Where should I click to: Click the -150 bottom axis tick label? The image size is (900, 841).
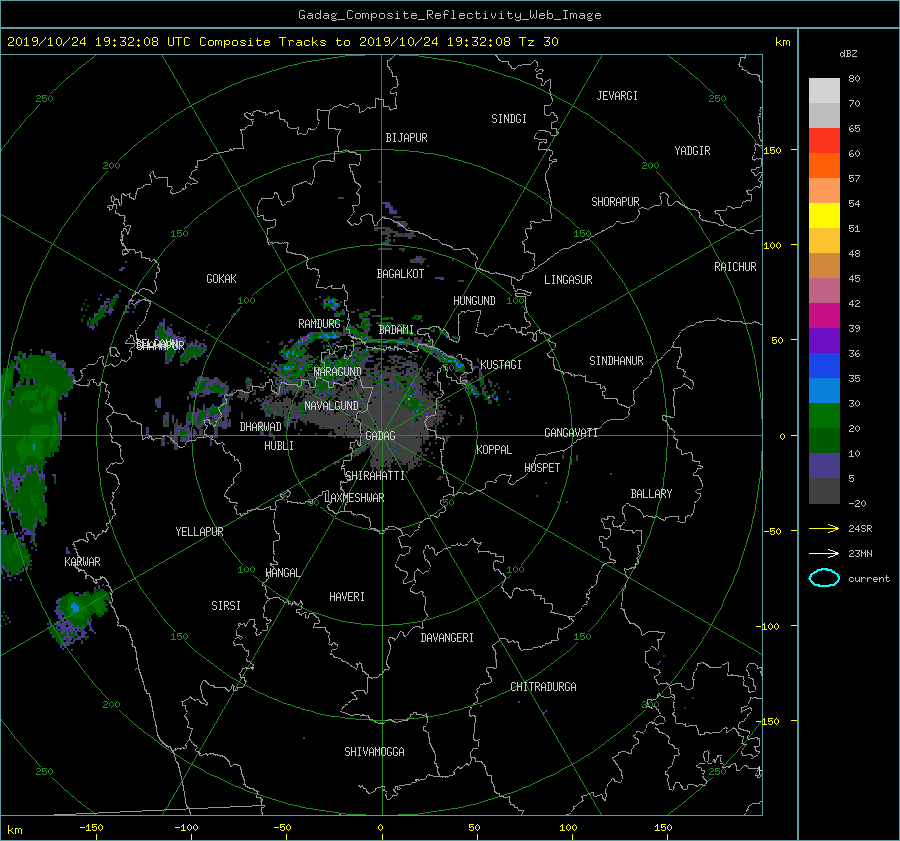point(91,827)
